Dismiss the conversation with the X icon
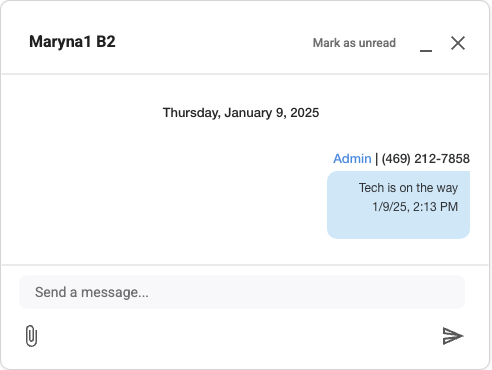This screenshot has width=492, height=370. click(458, 43)
